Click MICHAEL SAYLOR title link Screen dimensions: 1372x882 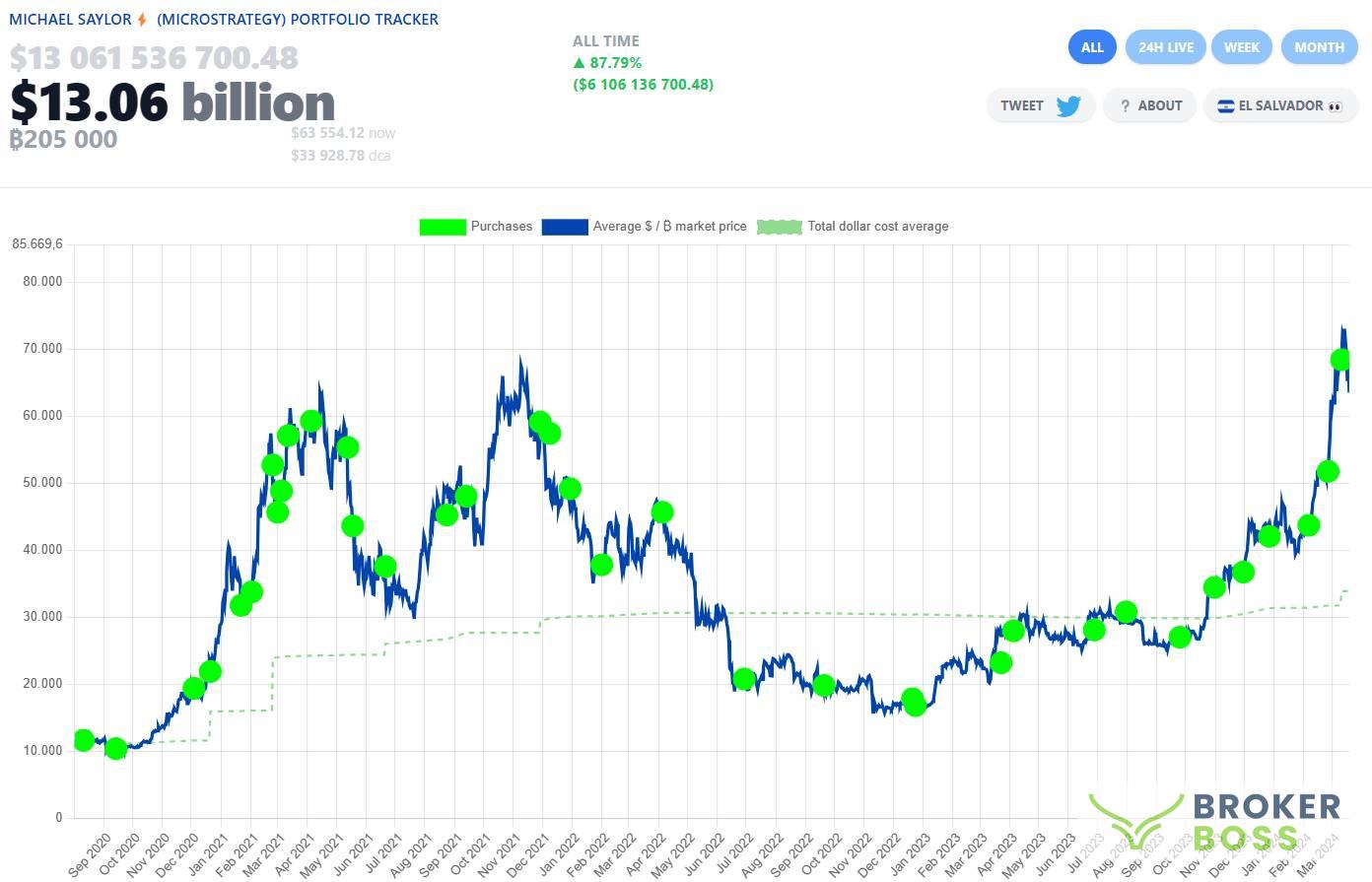pyautogui.click(x=70, y=20)
